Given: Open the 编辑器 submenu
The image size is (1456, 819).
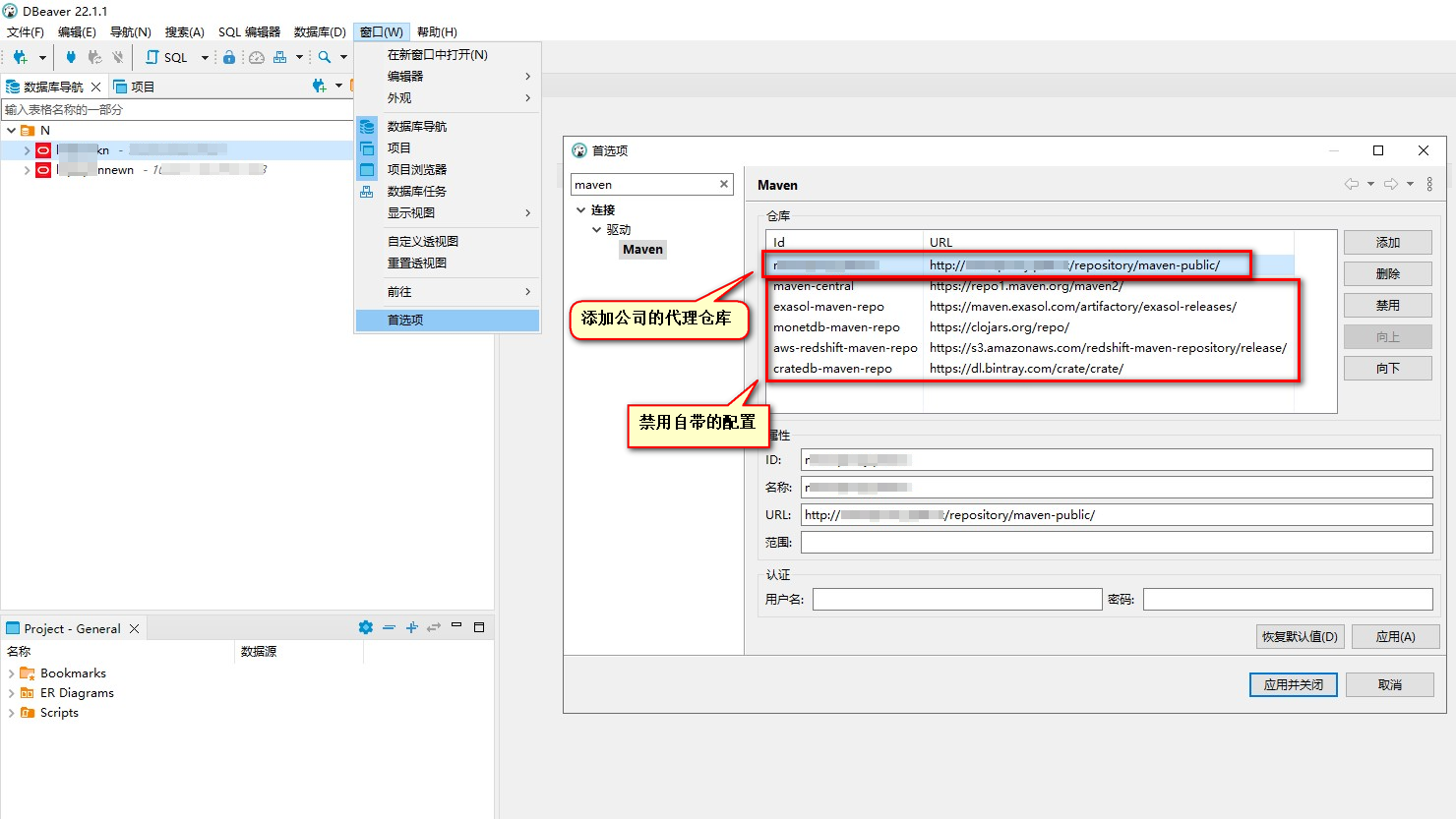Looking at the screenshot, I should pyautogui.click(x=448, y=76).
